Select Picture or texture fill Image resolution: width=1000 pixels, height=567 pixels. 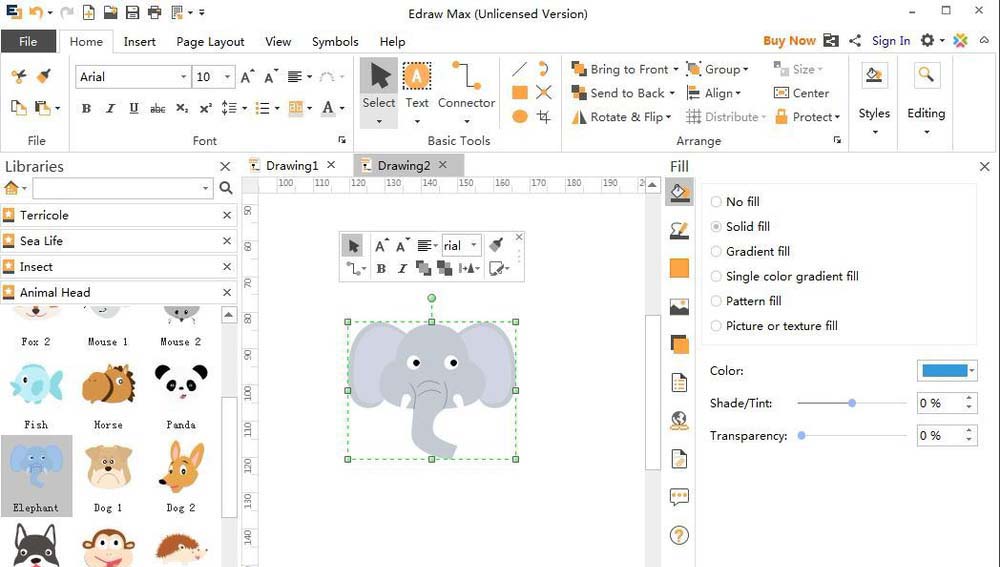(774, 326)
